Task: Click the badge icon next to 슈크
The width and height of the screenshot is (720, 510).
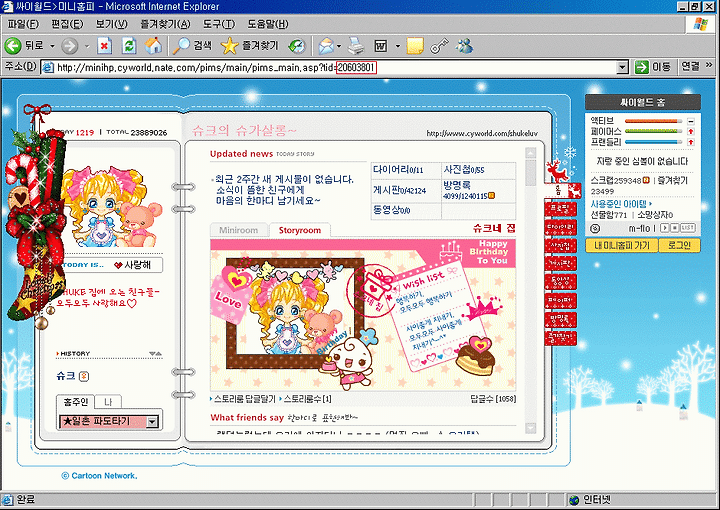Action: 84,376
